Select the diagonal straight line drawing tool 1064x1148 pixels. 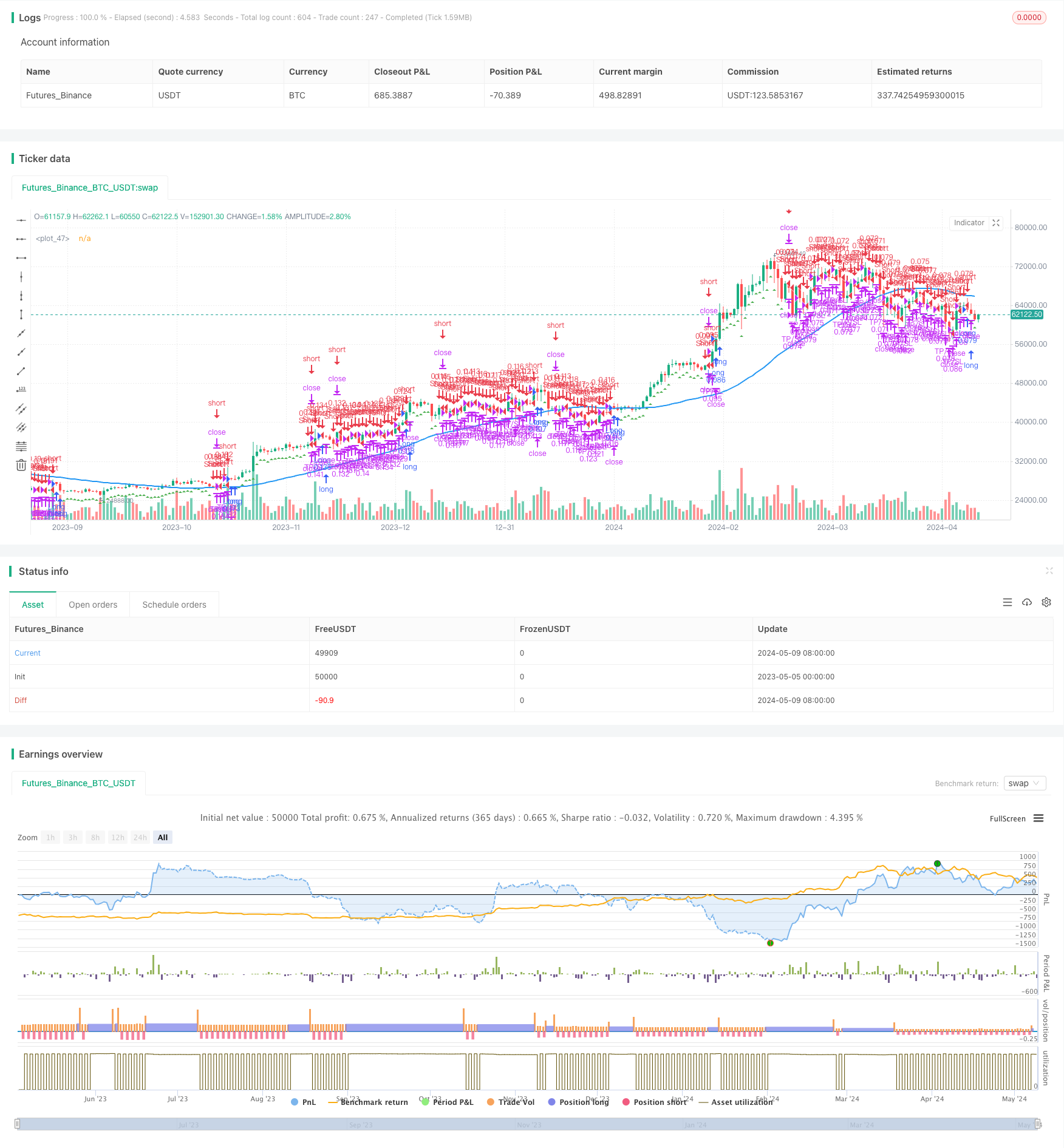pyautogui.click(x=21, y=333)
